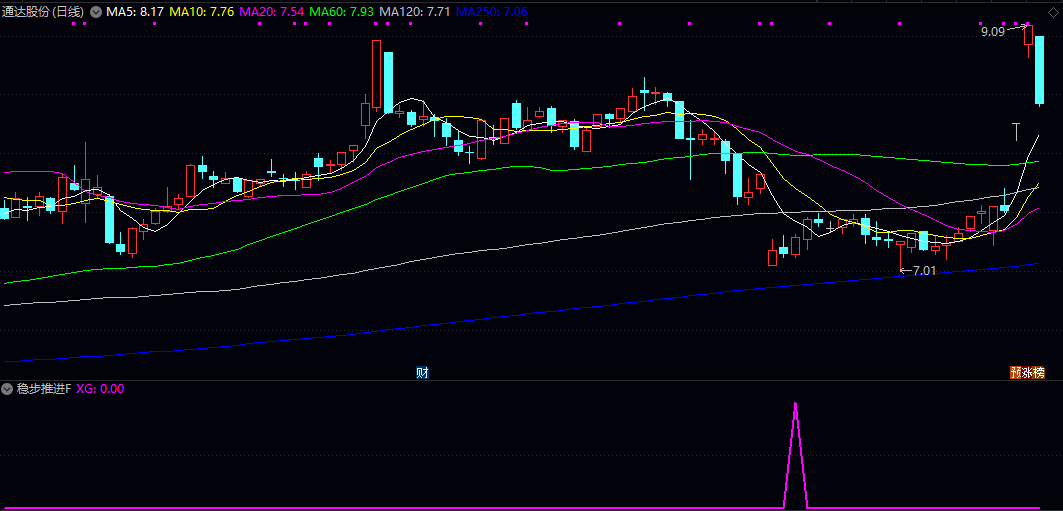Select the MA5: 8.17 indicator label
This screenshot has height=511, width=1063.
[x=135, y=12]
